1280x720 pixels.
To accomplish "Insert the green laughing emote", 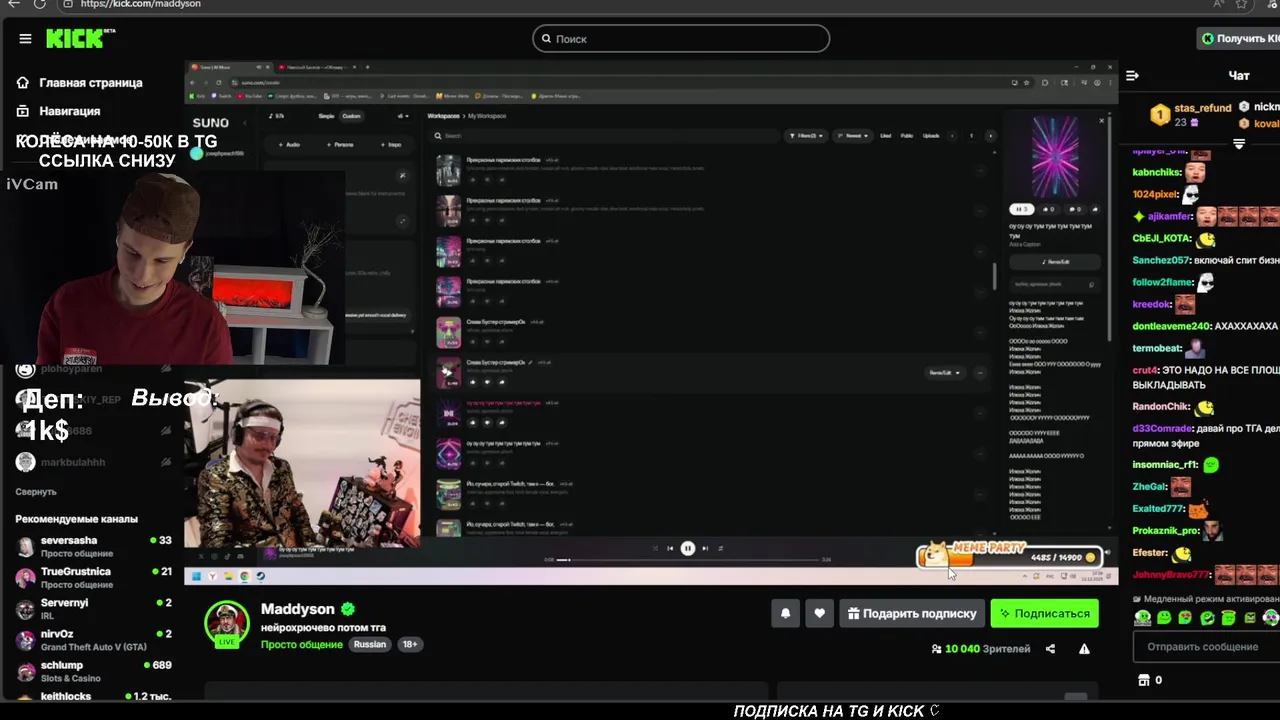I will 1207,618.
